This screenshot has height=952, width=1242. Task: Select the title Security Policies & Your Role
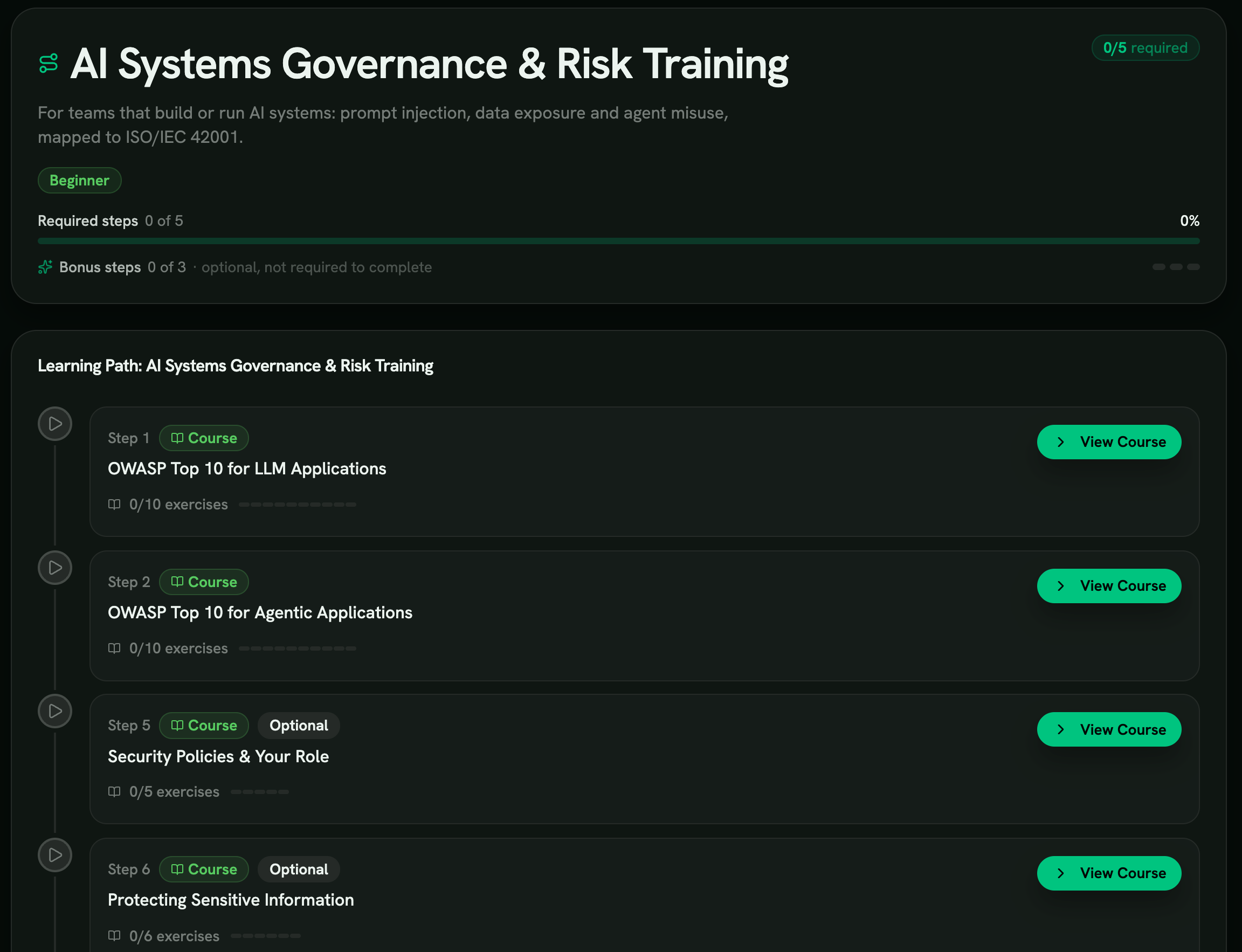(218, 756)
